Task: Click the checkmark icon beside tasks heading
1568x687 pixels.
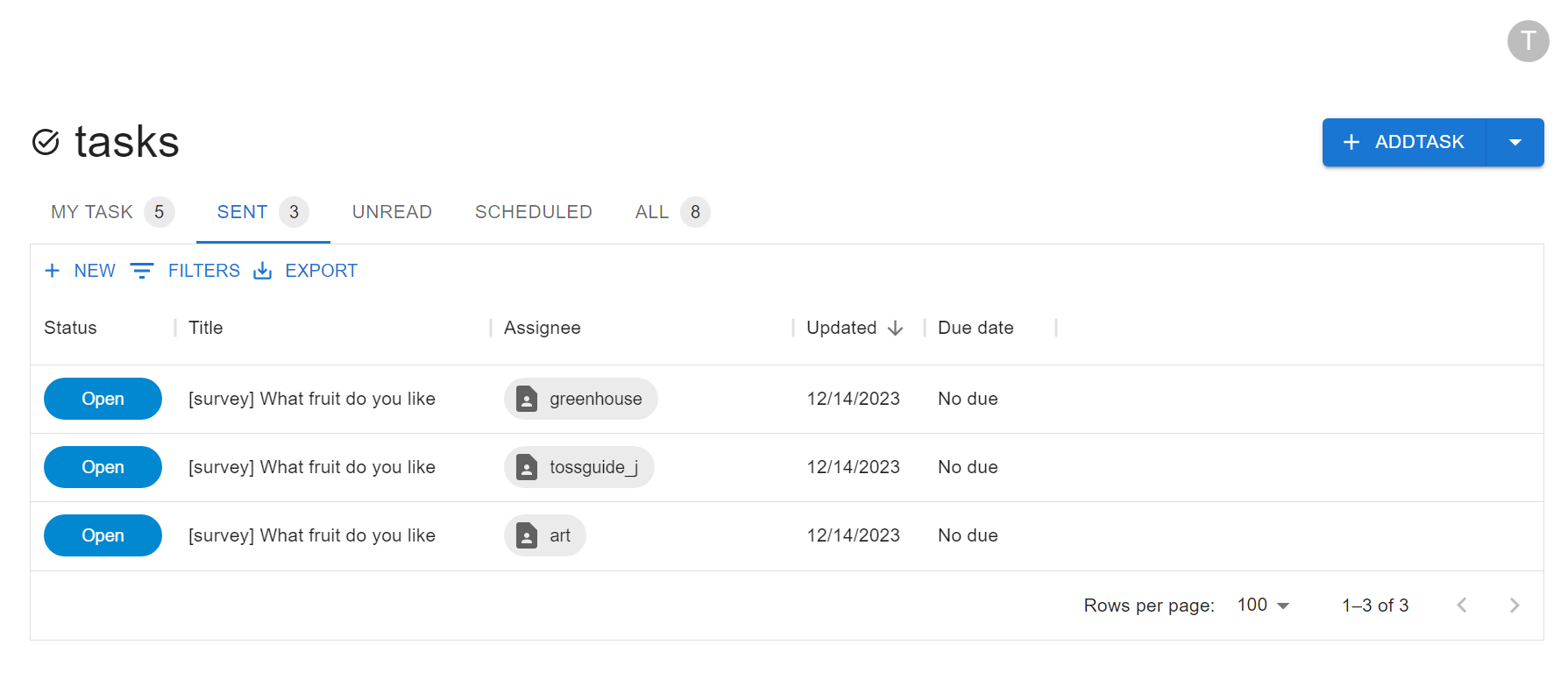Action: (46, 142)
